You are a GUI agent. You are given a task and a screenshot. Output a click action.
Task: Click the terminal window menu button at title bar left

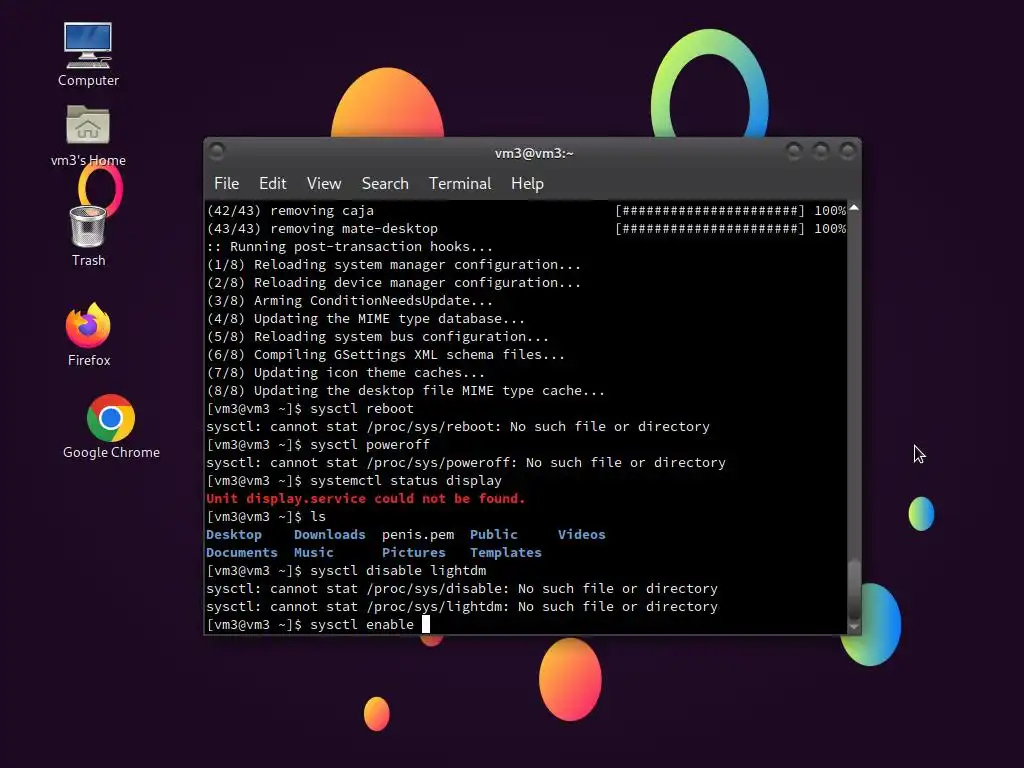click(x=217, y=152)
